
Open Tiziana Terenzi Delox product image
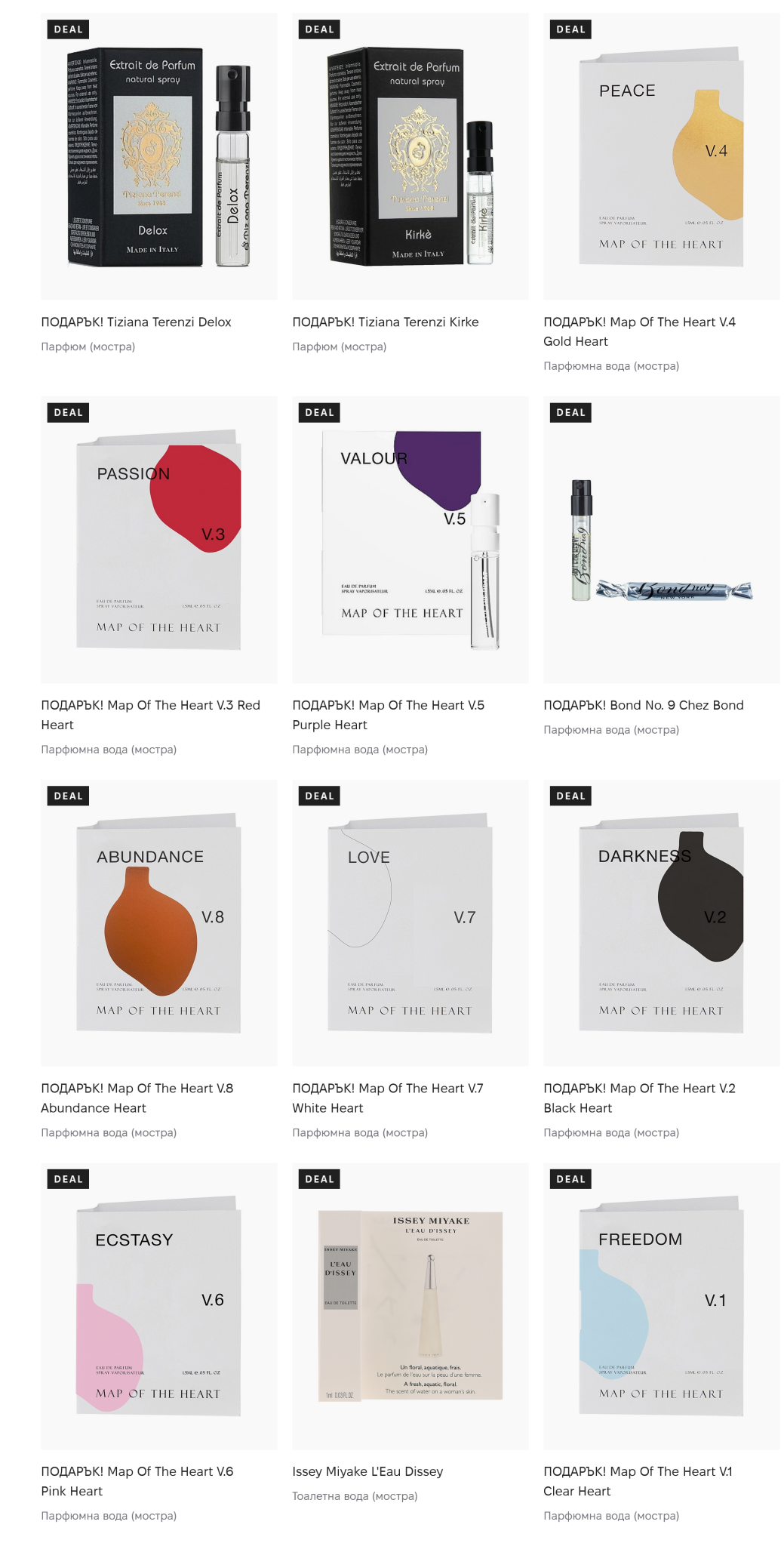(x=158, y=159)
